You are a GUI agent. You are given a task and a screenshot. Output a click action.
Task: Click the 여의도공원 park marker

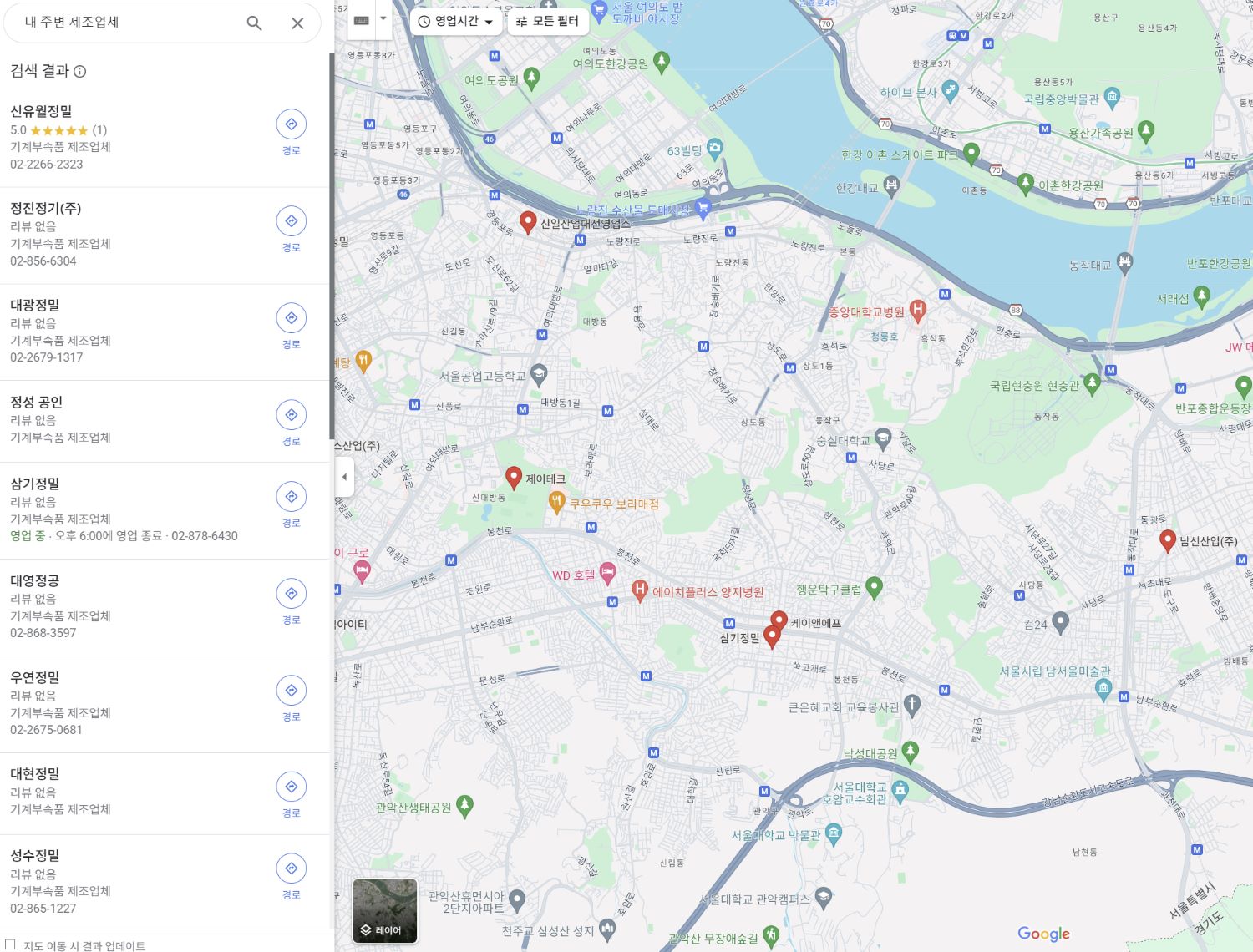(531, 79)
